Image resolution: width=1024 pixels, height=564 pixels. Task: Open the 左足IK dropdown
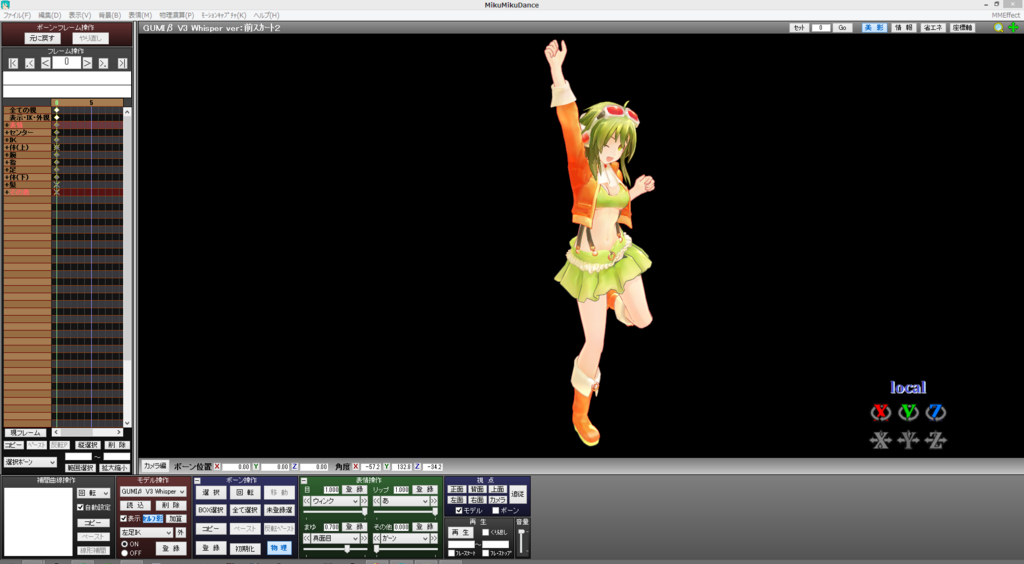[146, 533]
